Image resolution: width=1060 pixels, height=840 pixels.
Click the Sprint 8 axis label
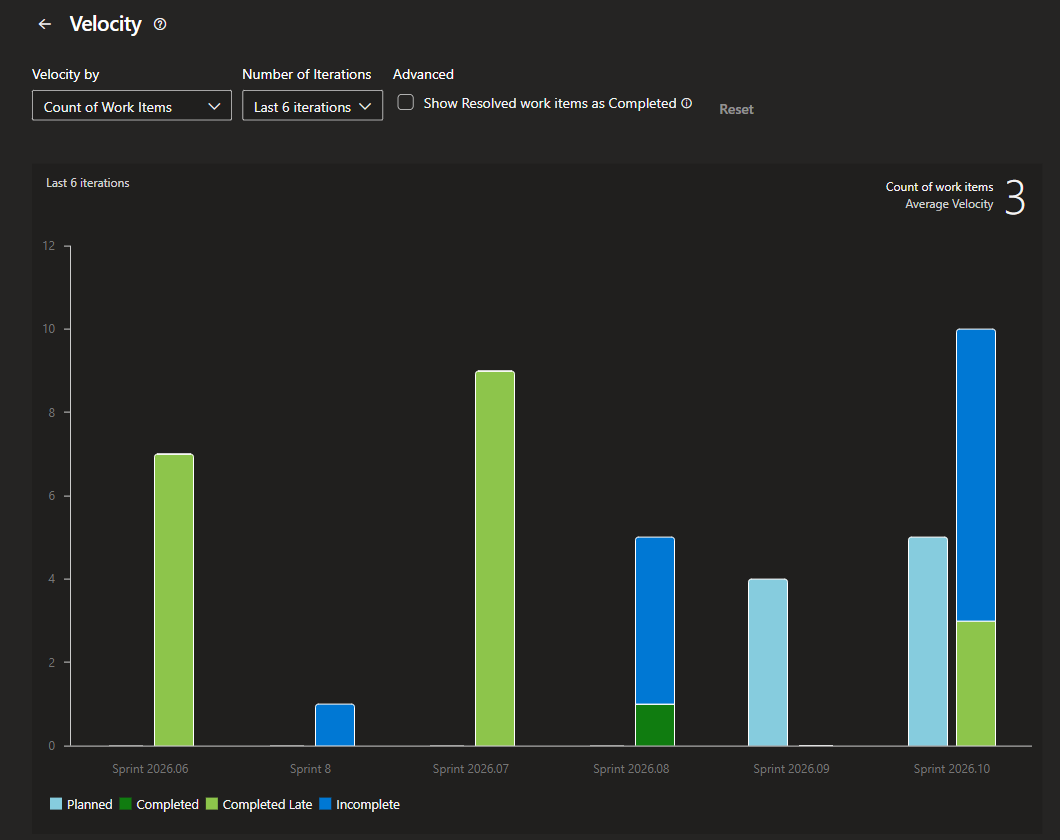[x=310, y=769]
